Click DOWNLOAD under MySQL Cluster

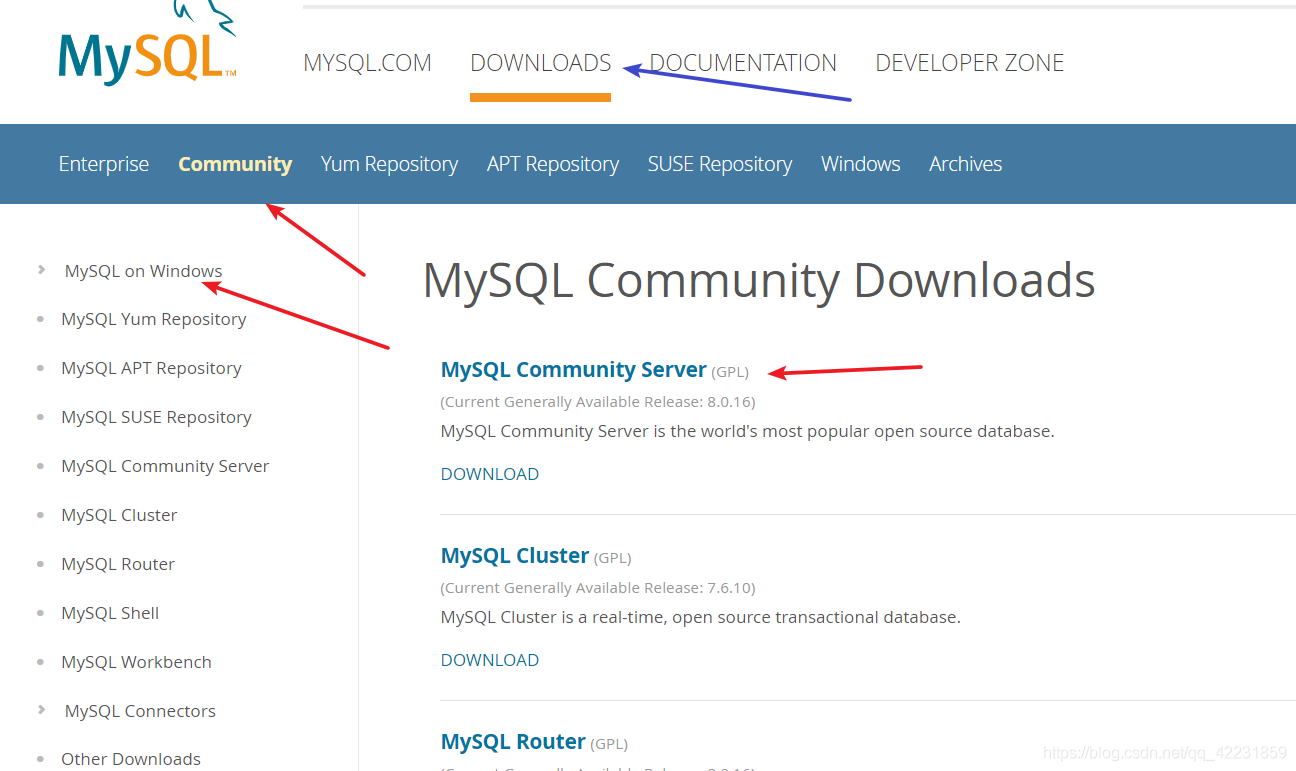pyautogui.click(x=490, y=660)
